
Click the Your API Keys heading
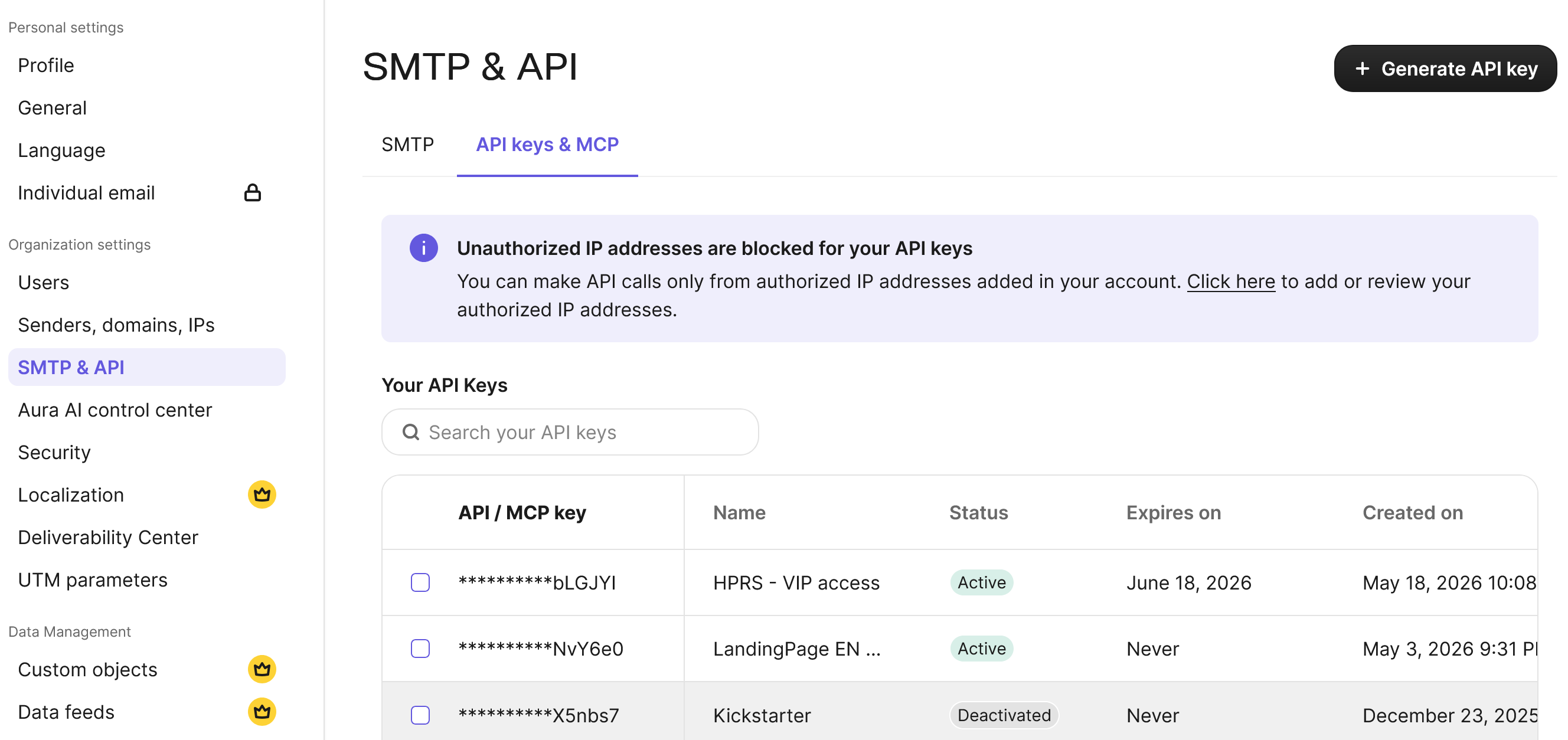[x=445, y=385]
